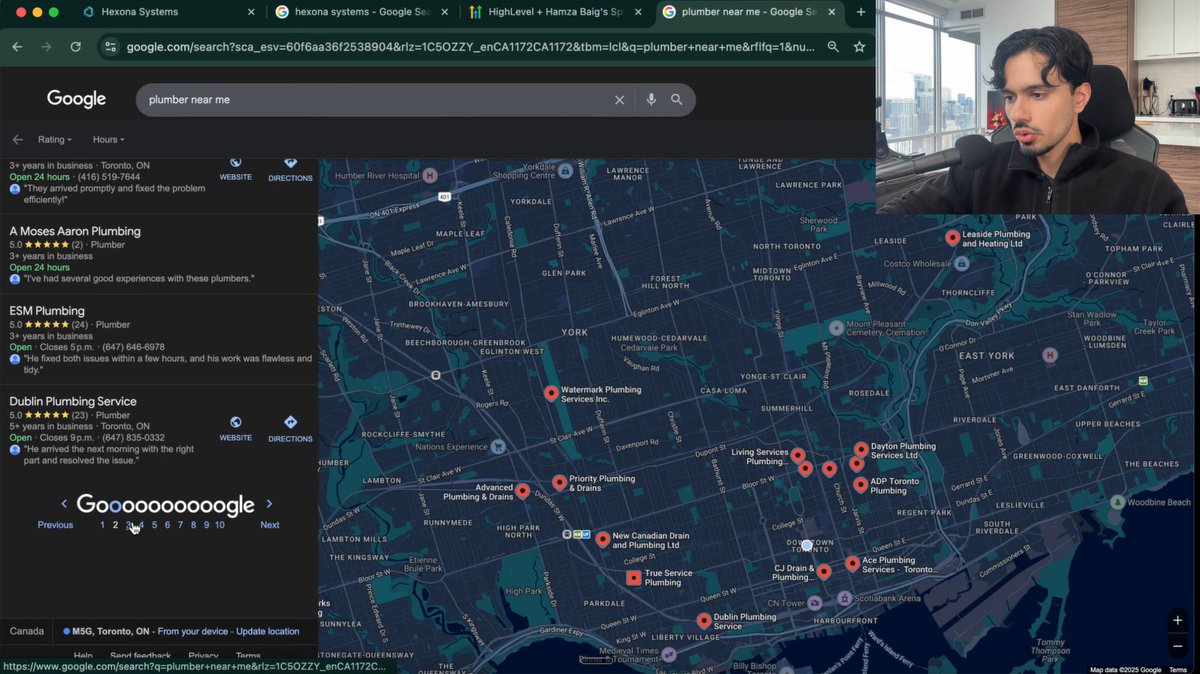Click the search magnifier in the Google box
1200x674 pixels.
click(677, 100)
